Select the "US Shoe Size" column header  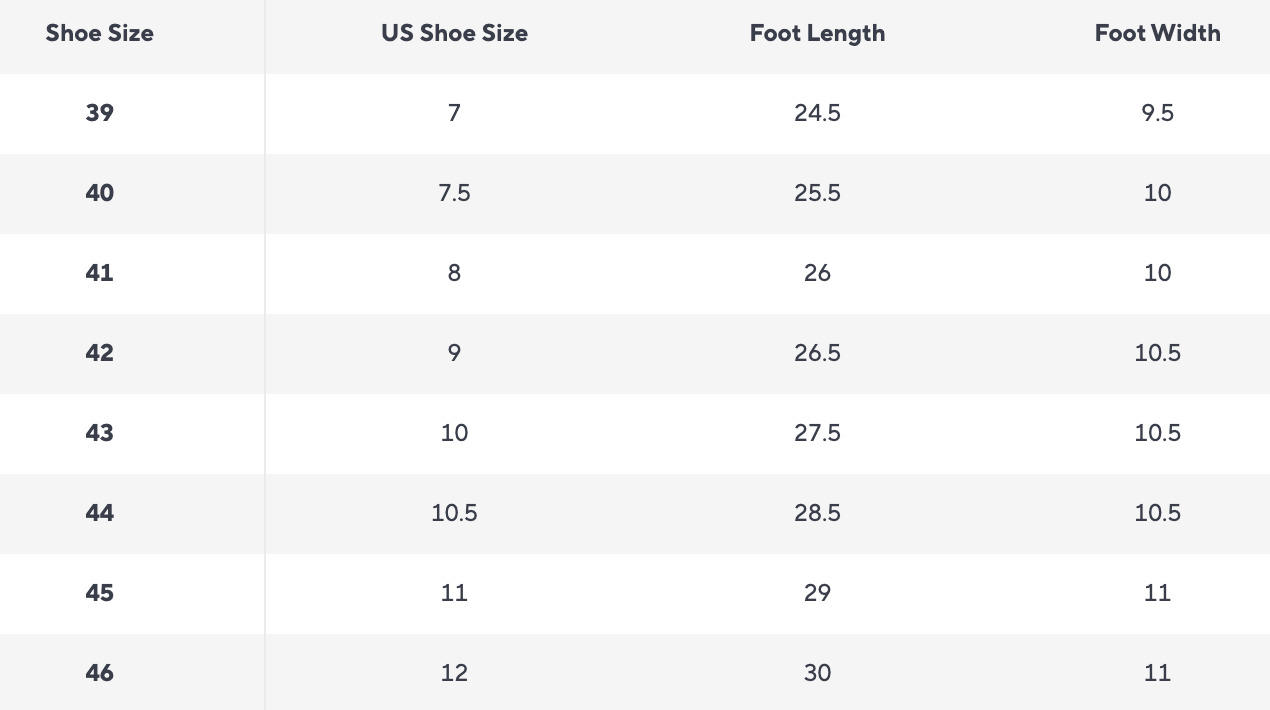pyautogui.click(x=454, y=33)
